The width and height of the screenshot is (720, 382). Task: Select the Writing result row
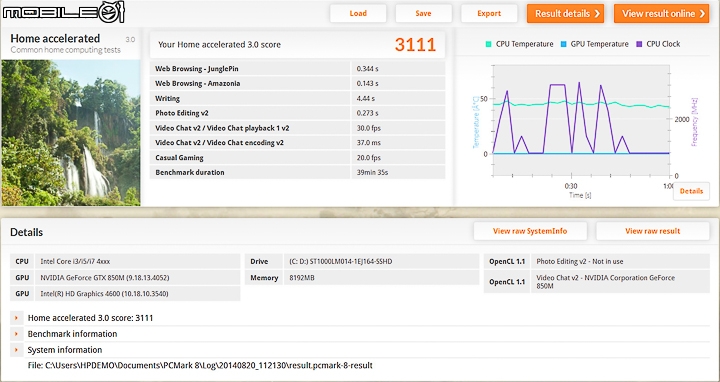(x=298, y=98)
